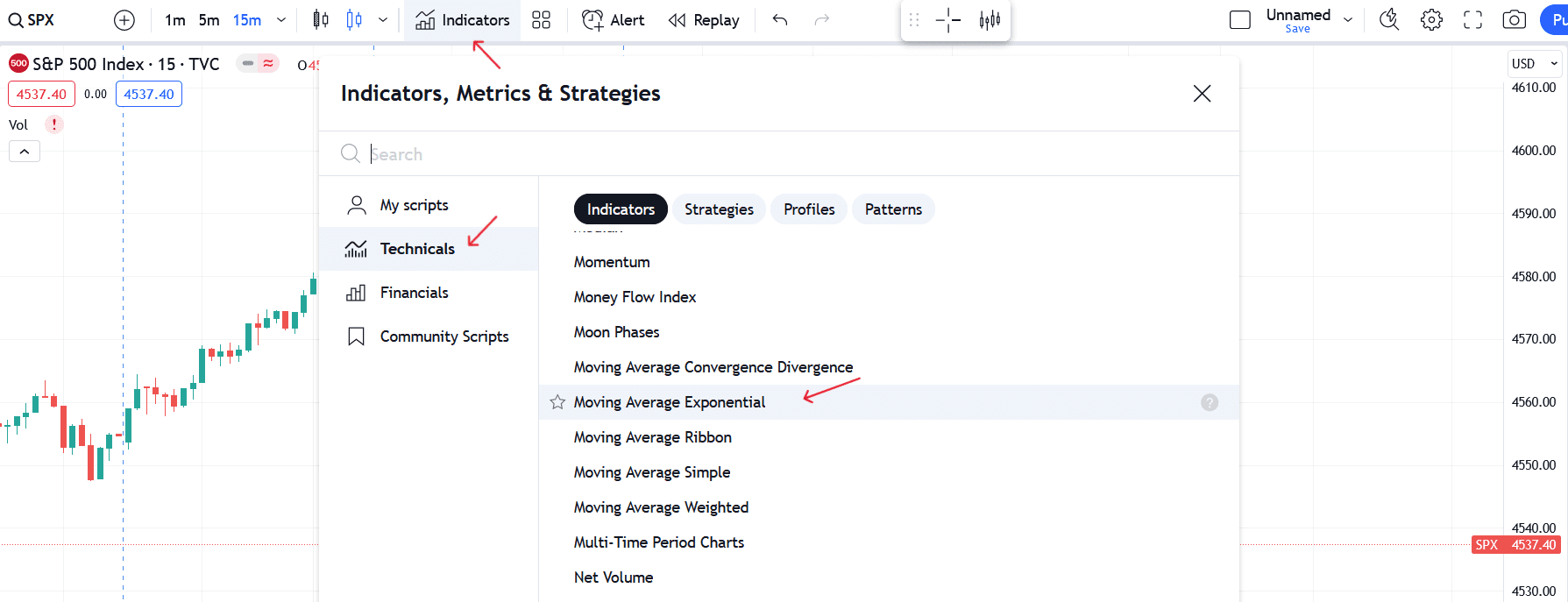This screenshot has width=1568, height=602.
Task: Click the blue 4537.40 buy price box
Action: click(x=149, y=94)
